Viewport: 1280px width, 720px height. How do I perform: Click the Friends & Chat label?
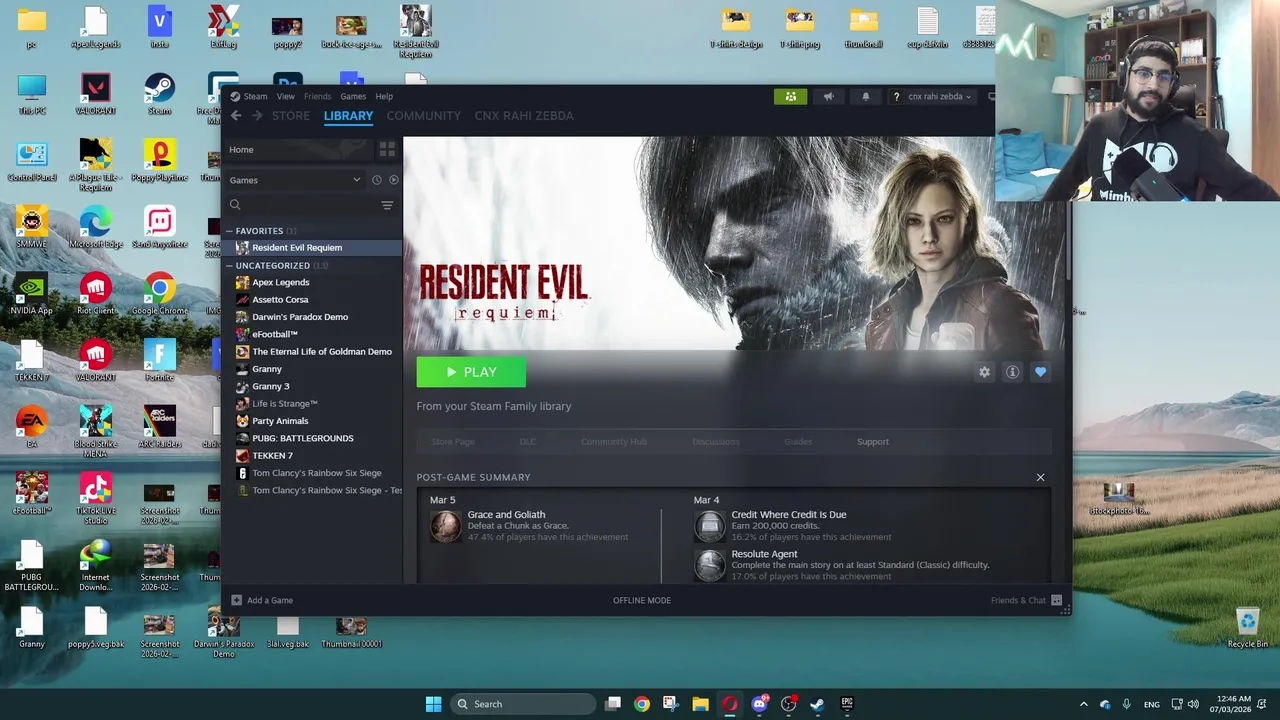(x=1018, y=600)
